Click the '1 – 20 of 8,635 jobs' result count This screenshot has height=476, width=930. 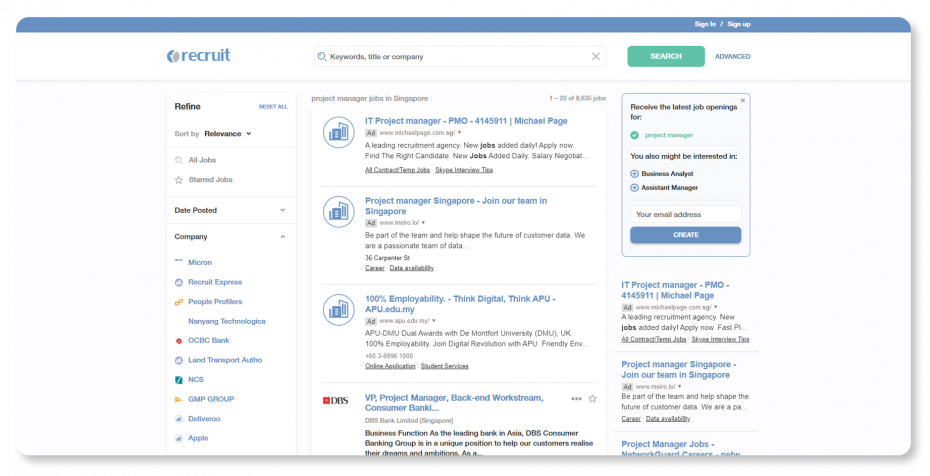(577, 98)
